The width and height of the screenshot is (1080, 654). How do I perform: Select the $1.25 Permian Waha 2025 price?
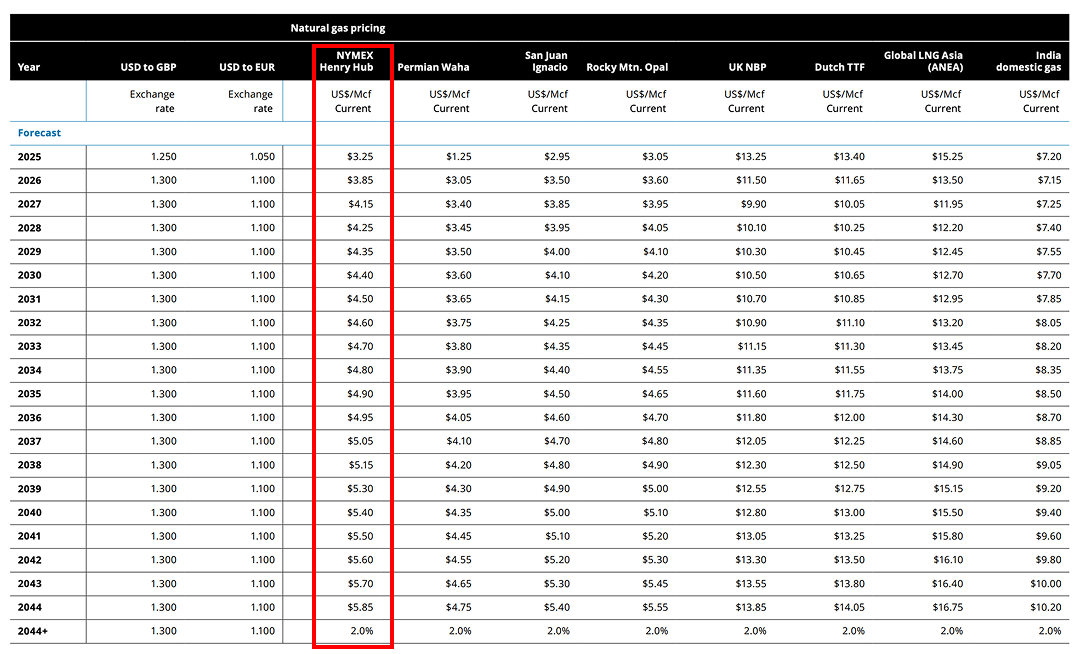(x=459, y=157)
